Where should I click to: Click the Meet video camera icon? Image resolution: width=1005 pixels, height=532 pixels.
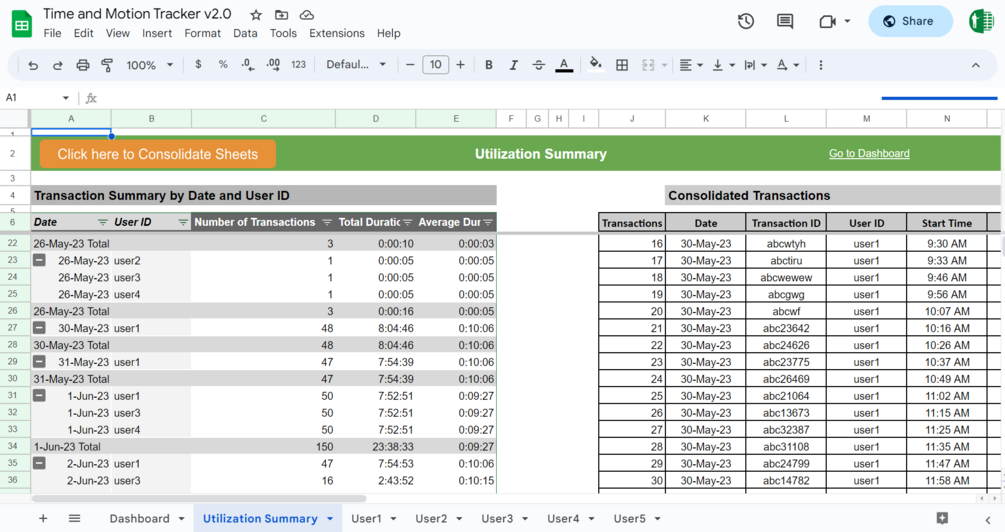tap(827, 21)
